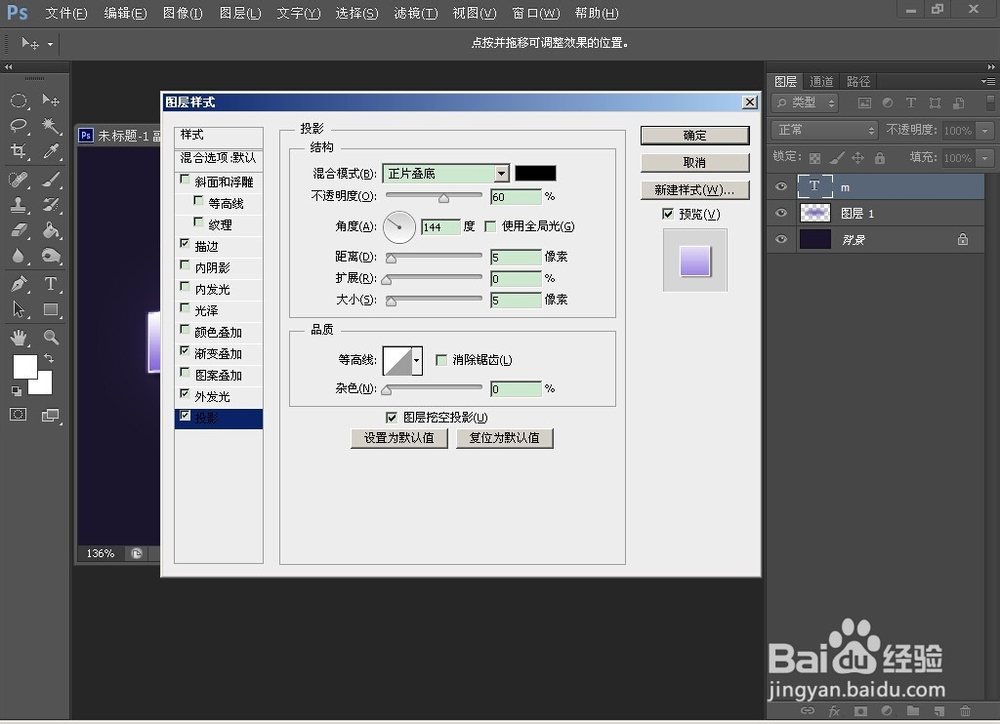Click the lock position icon in Layers panel
1000x724 pixels.
pos(858,158)
